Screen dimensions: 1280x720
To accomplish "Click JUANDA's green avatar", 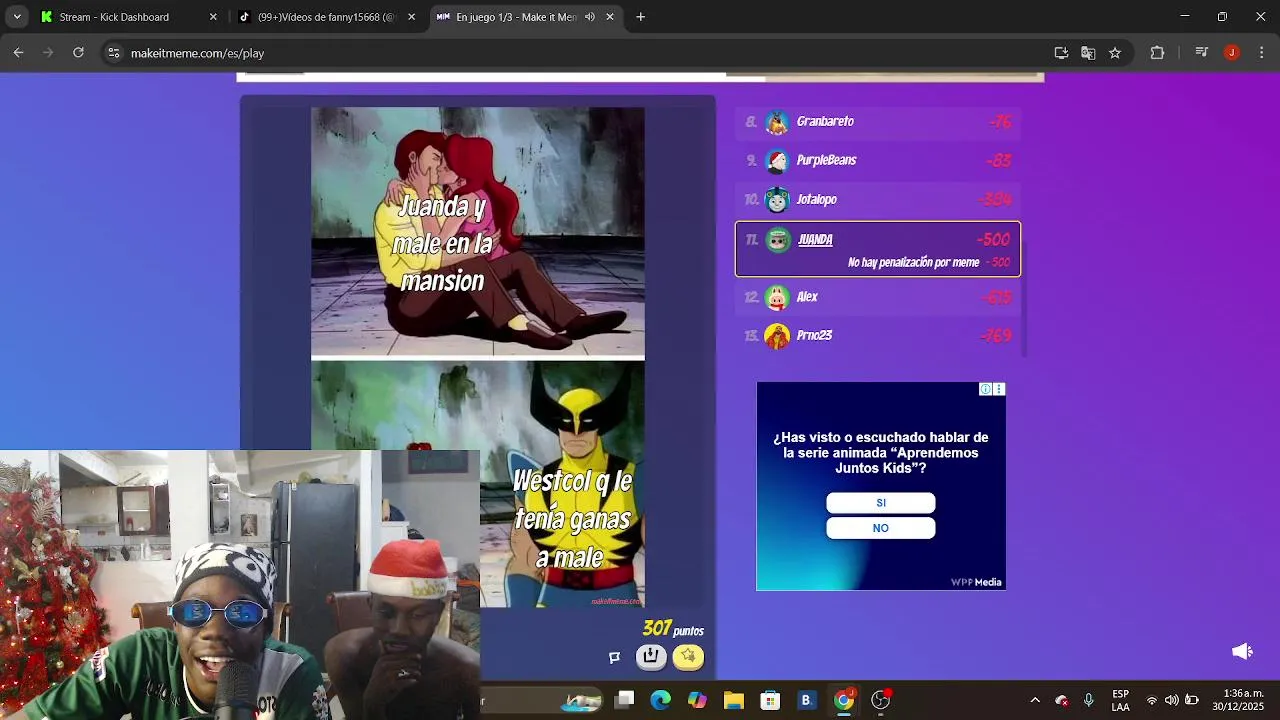I will click(x=778, y=240).
